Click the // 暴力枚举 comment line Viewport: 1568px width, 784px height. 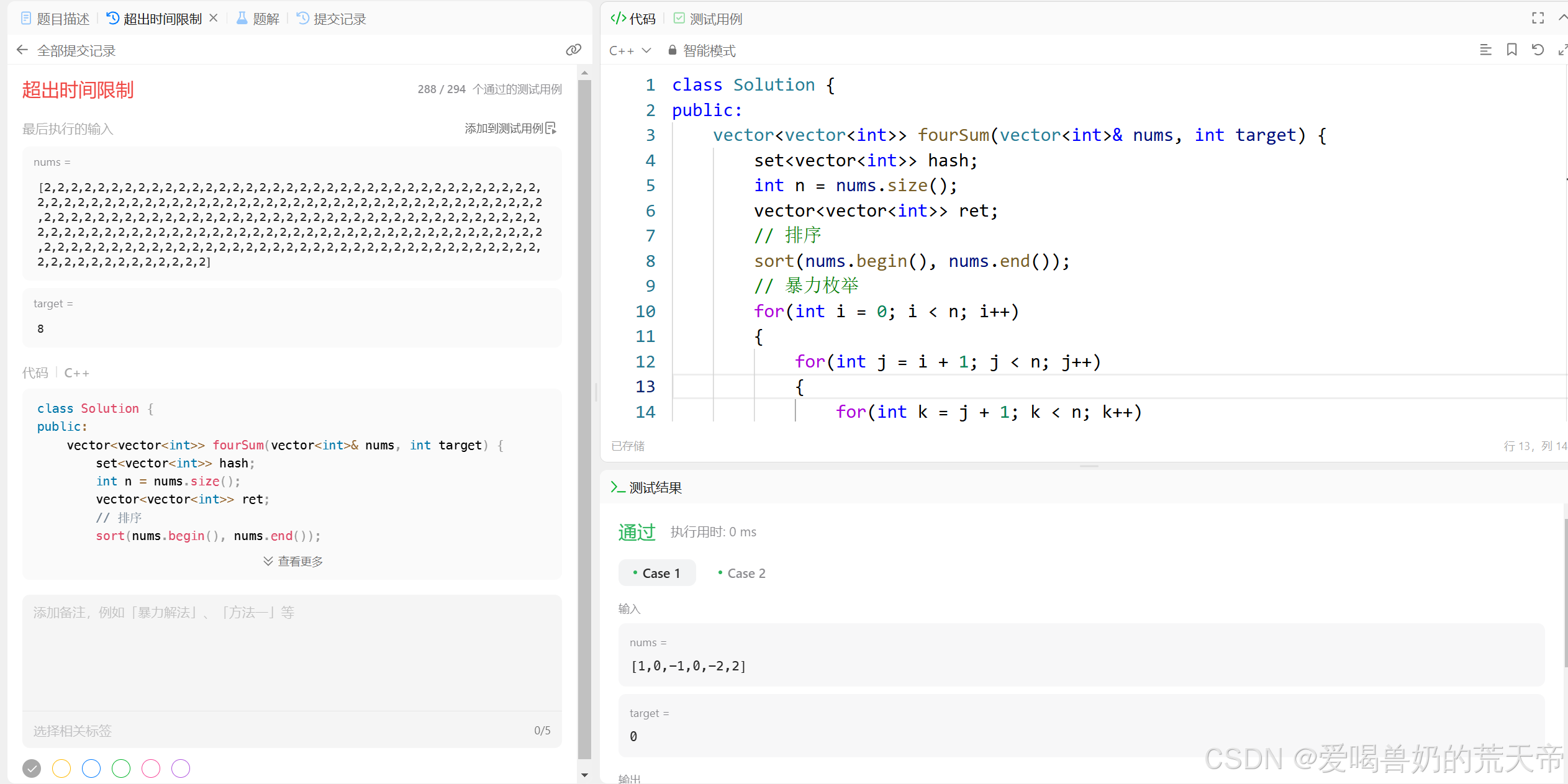click(x=806, y=286)
